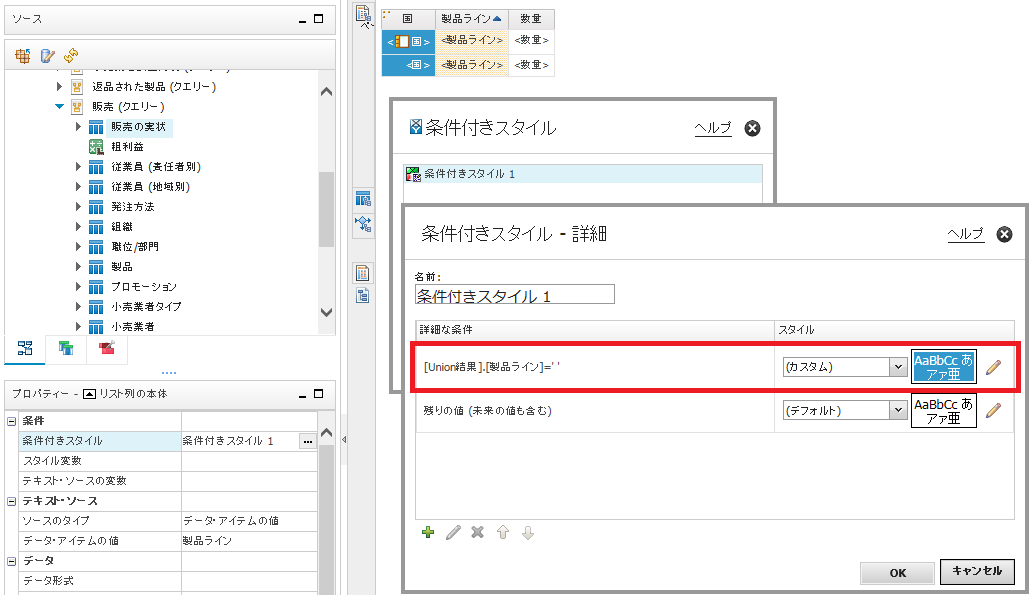Screen dimensions: 1031x595
Task: Collapse the データ property group
Action: click(x=11, y=561)
